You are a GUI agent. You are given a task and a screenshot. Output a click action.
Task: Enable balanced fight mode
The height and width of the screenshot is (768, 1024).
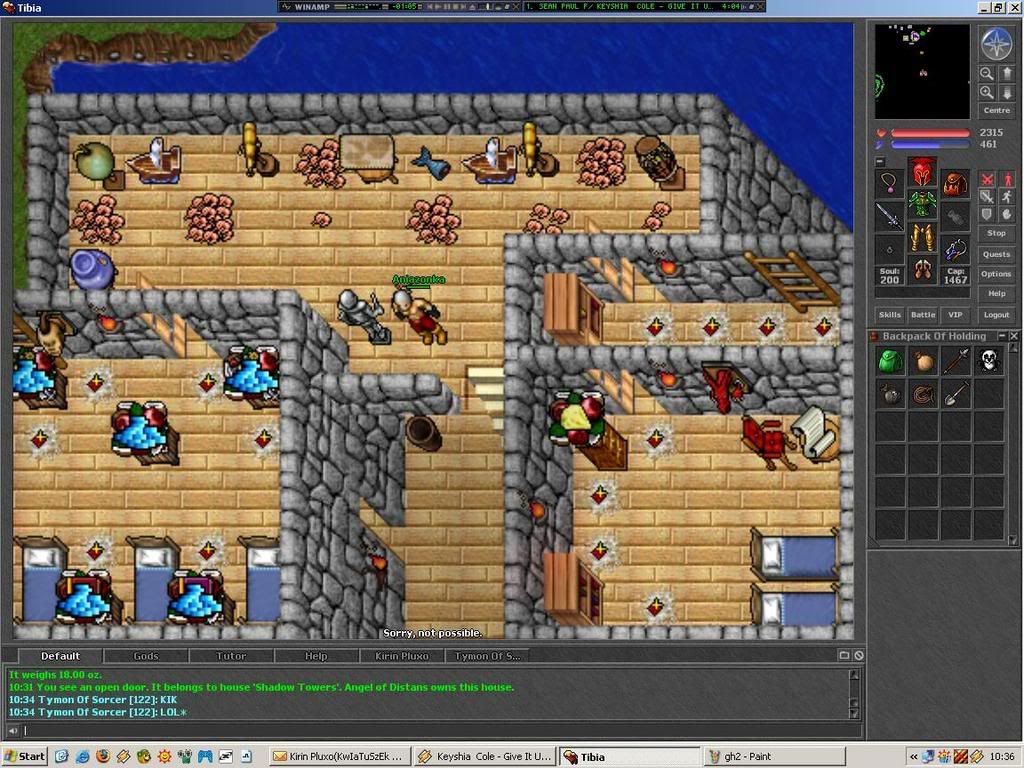(987, 197)
